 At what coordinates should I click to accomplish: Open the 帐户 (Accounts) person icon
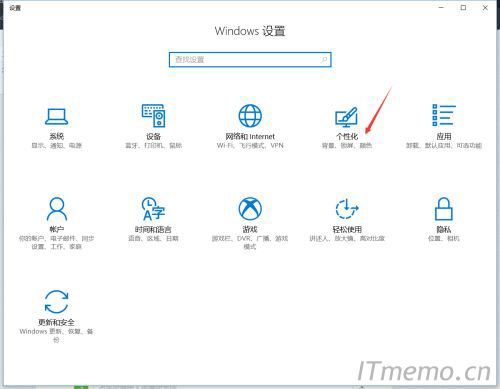57,209
